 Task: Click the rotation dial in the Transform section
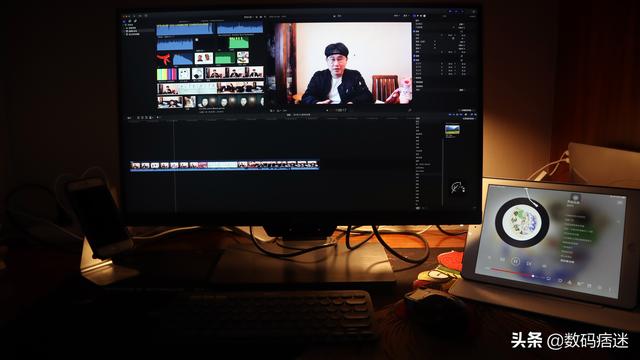[453, 38]
